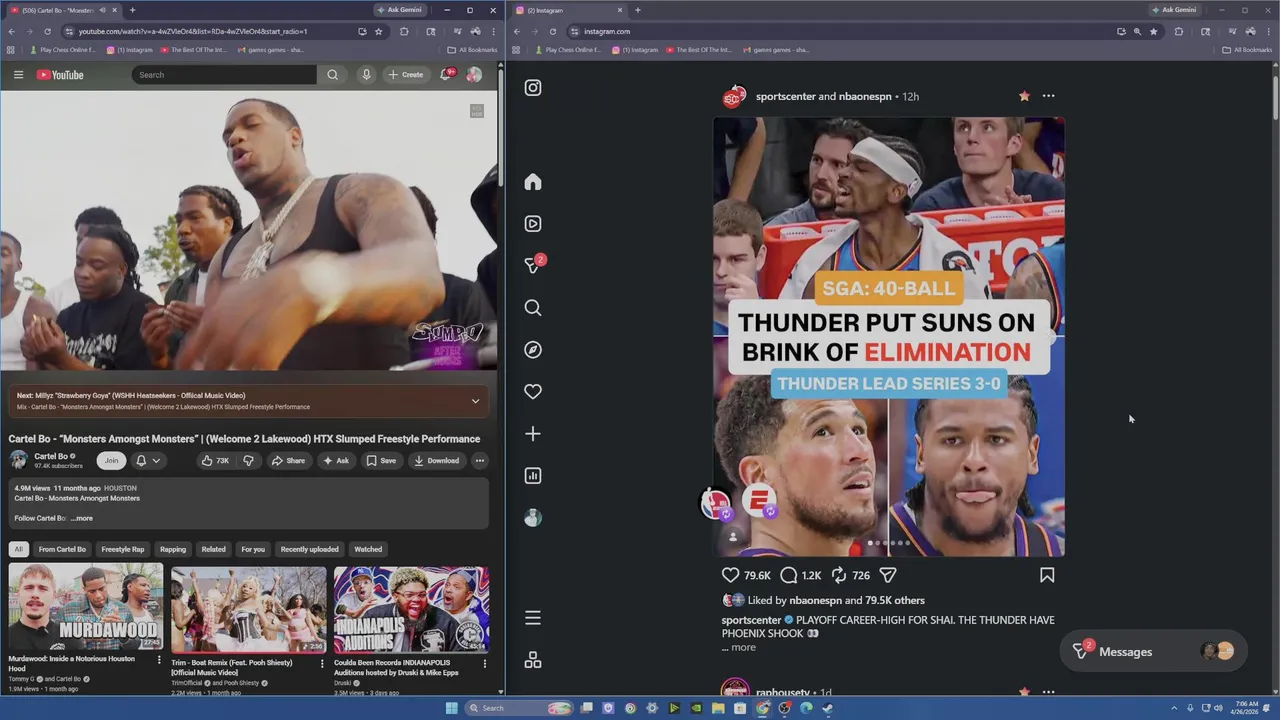
Task: Open Instagram direct messages sidebar icon
Action: 533,266
